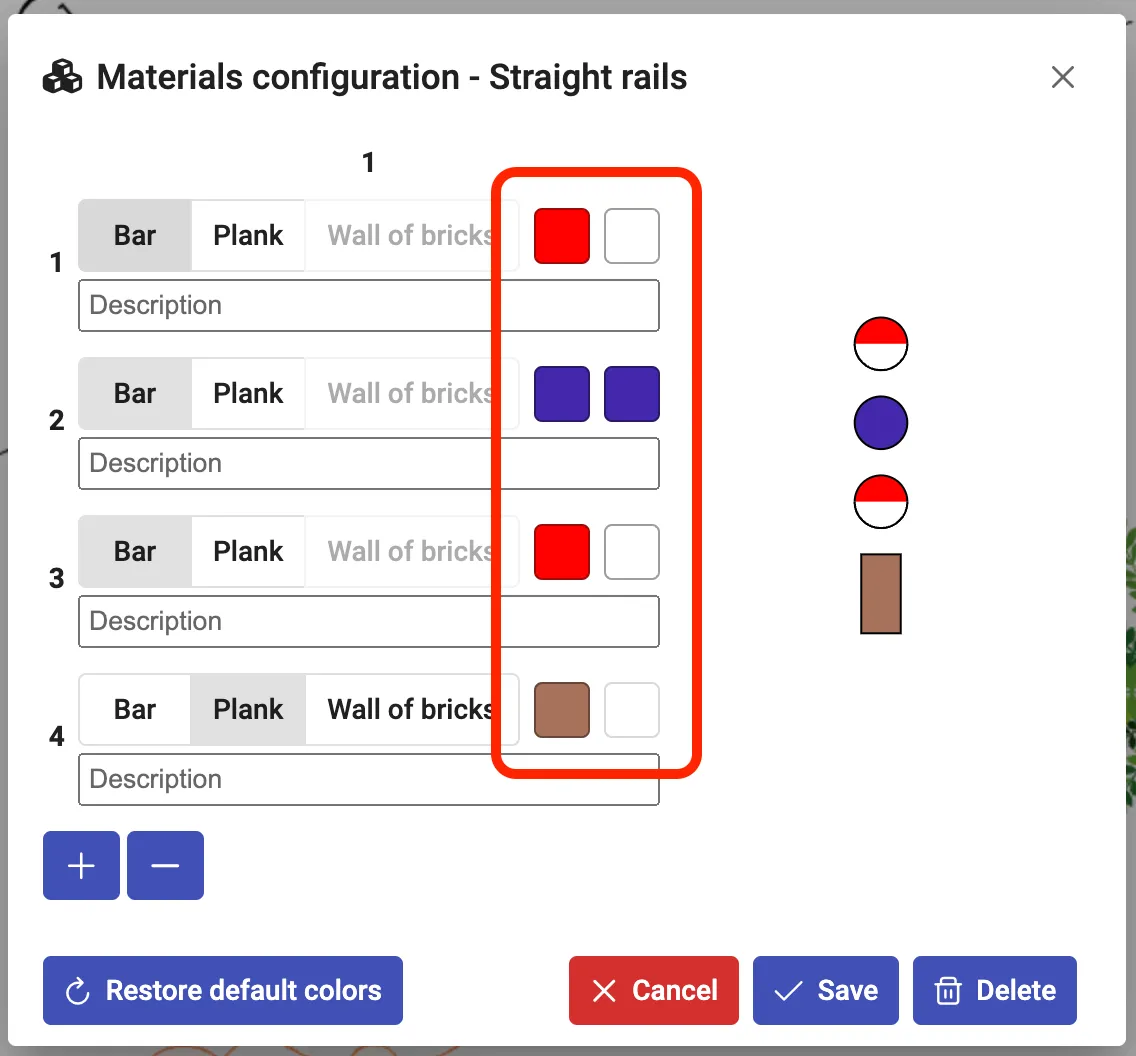Choose Wall of bricks for row 4
This screenshot has width=1136, height=1056.
[410, 710]
